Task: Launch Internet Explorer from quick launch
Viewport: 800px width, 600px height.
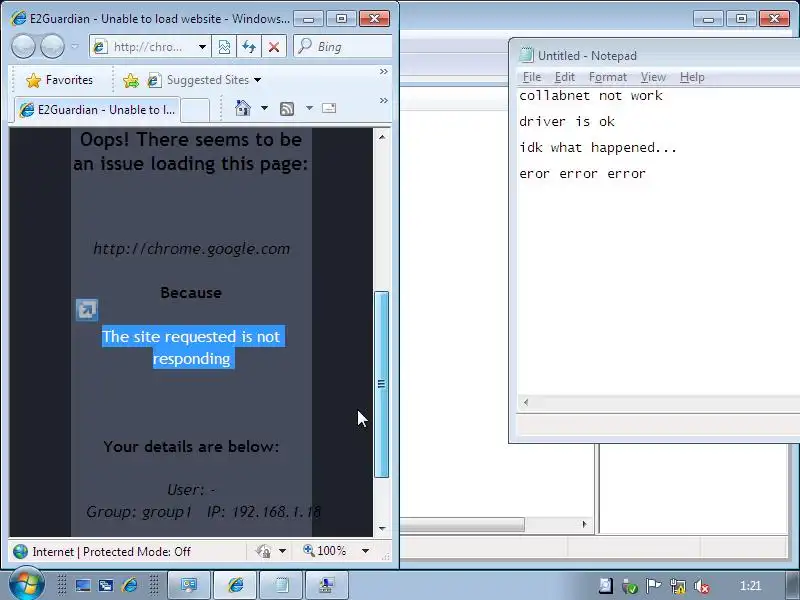Action: click(130, 586)
